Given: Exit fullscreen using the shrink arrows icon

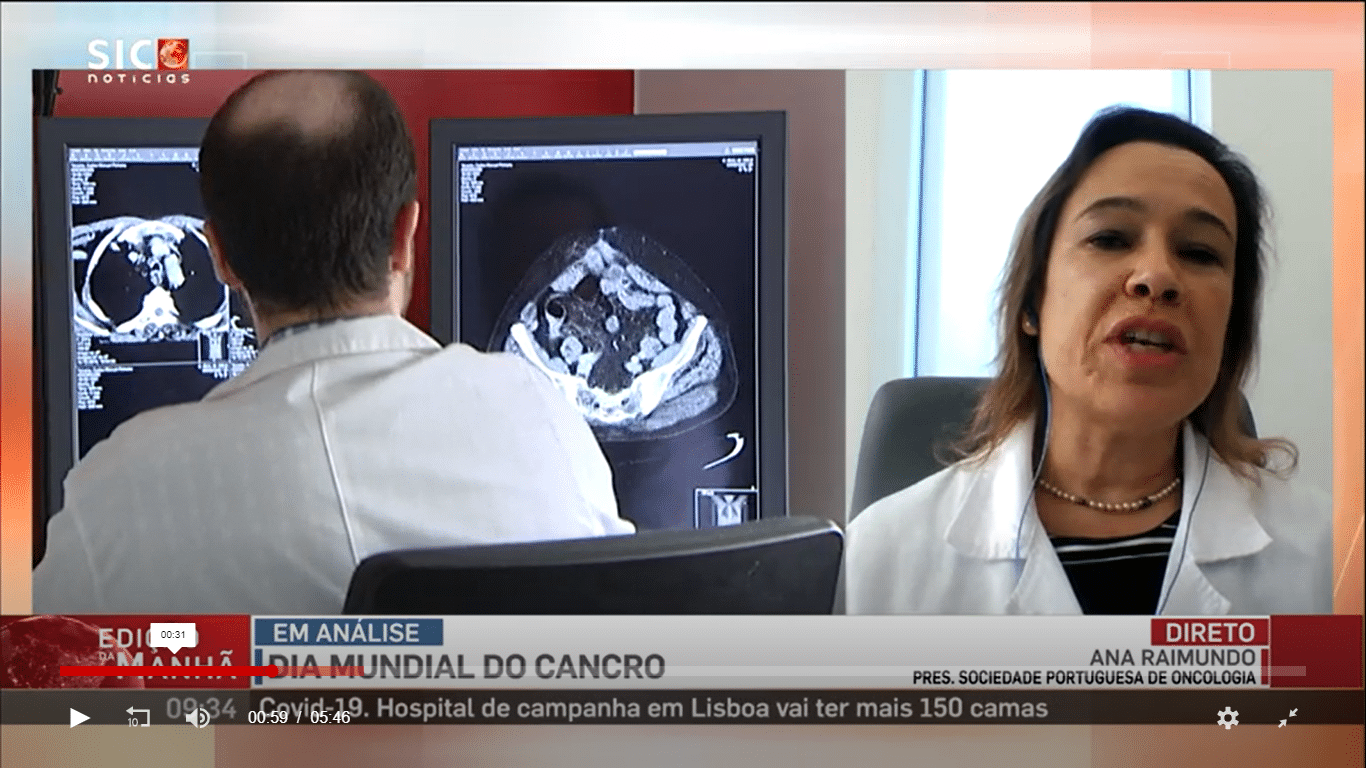Looking at the screenshot, I should coord(1288,717).
